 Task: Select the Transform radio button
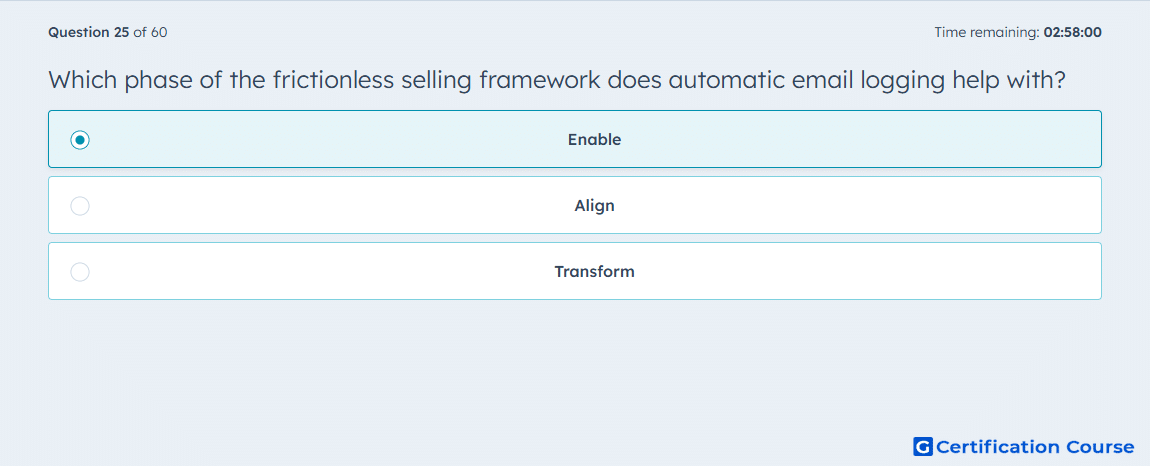80,272
